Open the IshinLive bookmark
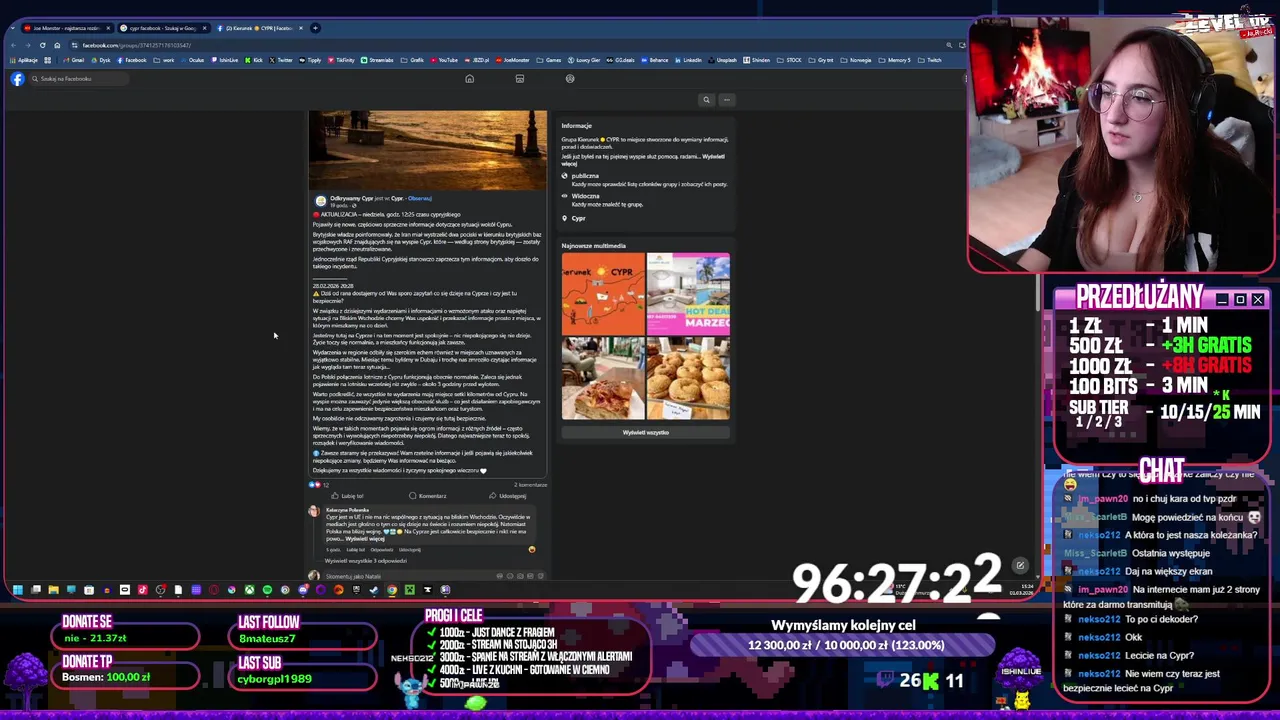The width and height of the screenshot is (1280, 720). [x=225, y=60]
